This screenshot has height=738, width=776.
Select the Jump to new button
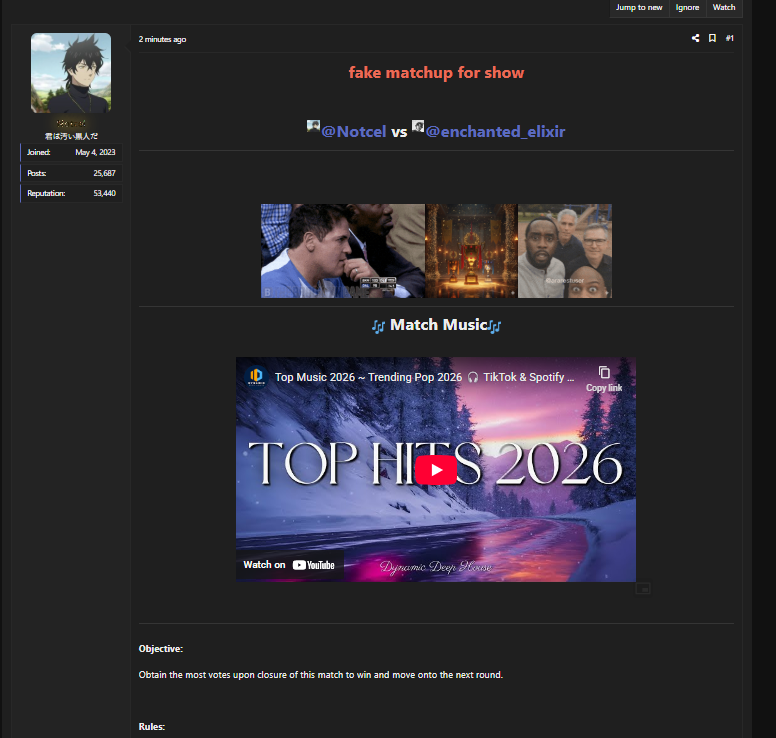(639, 7)
